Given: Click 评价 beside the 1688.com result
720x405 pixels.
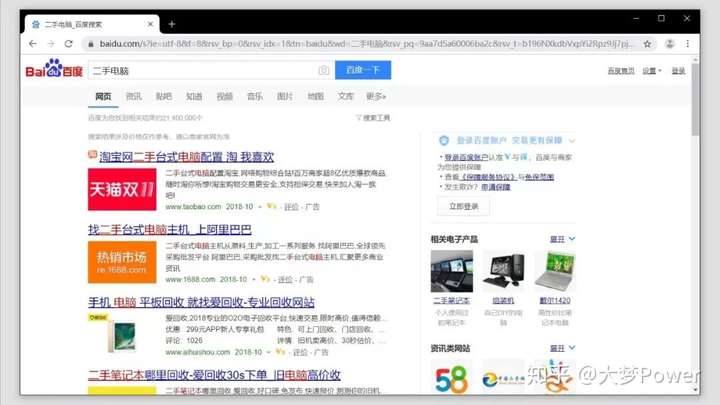Looking at the screenshot, I should click(x=285, y=280).
